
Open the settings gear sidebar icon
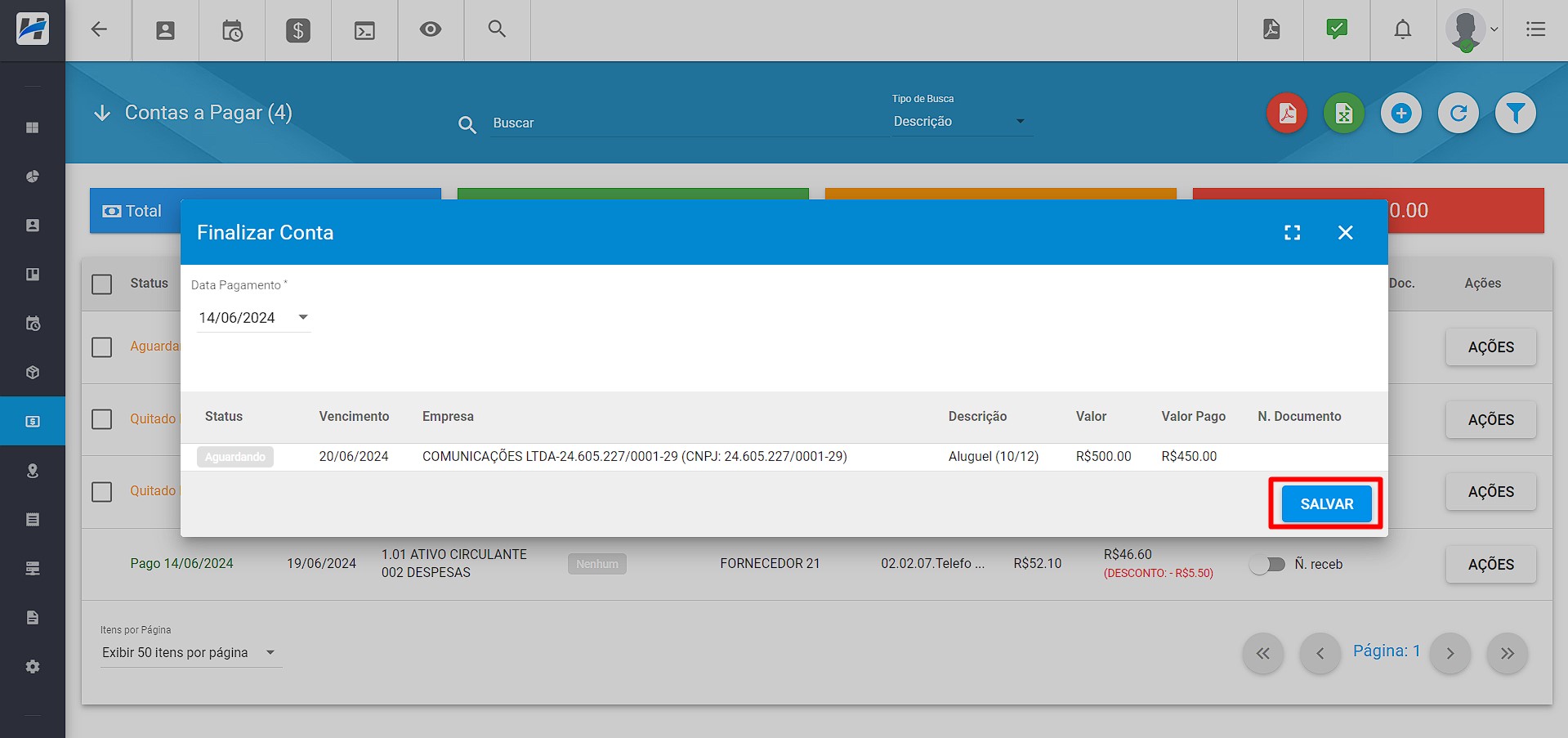click(x=33, y=667)
